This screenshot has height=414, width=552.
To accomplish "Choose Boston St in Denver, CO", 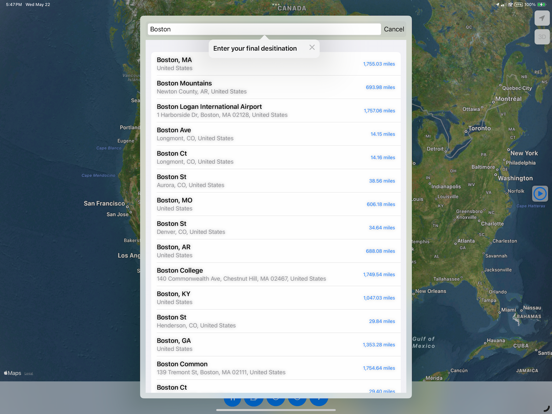I will [276, 228].
